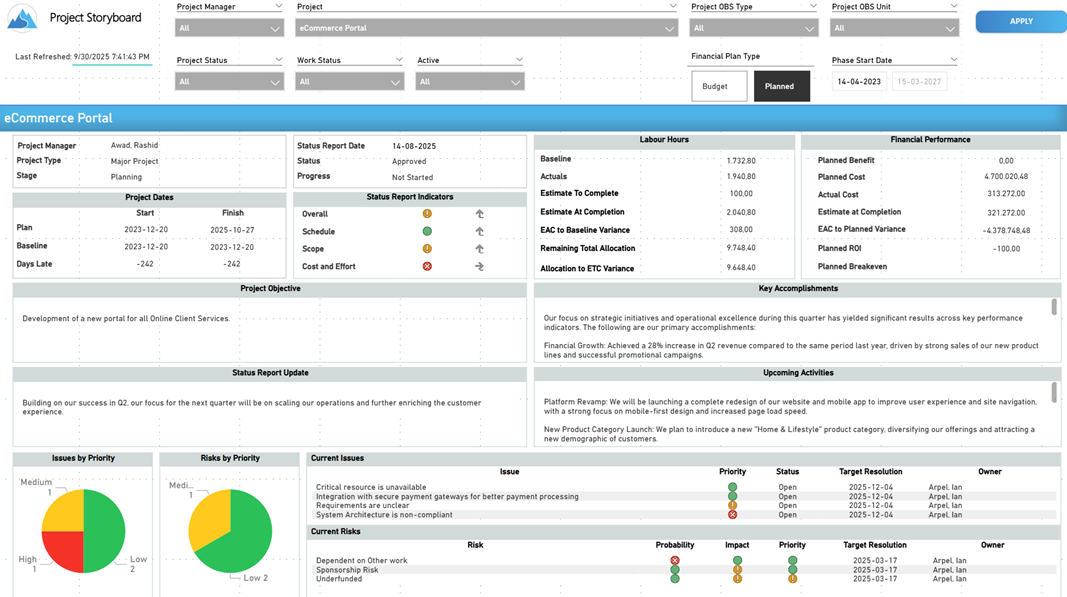Click red priority icon for System Architecture issue
This screenshot has height=597, width=1067.
tap(732, 515)
